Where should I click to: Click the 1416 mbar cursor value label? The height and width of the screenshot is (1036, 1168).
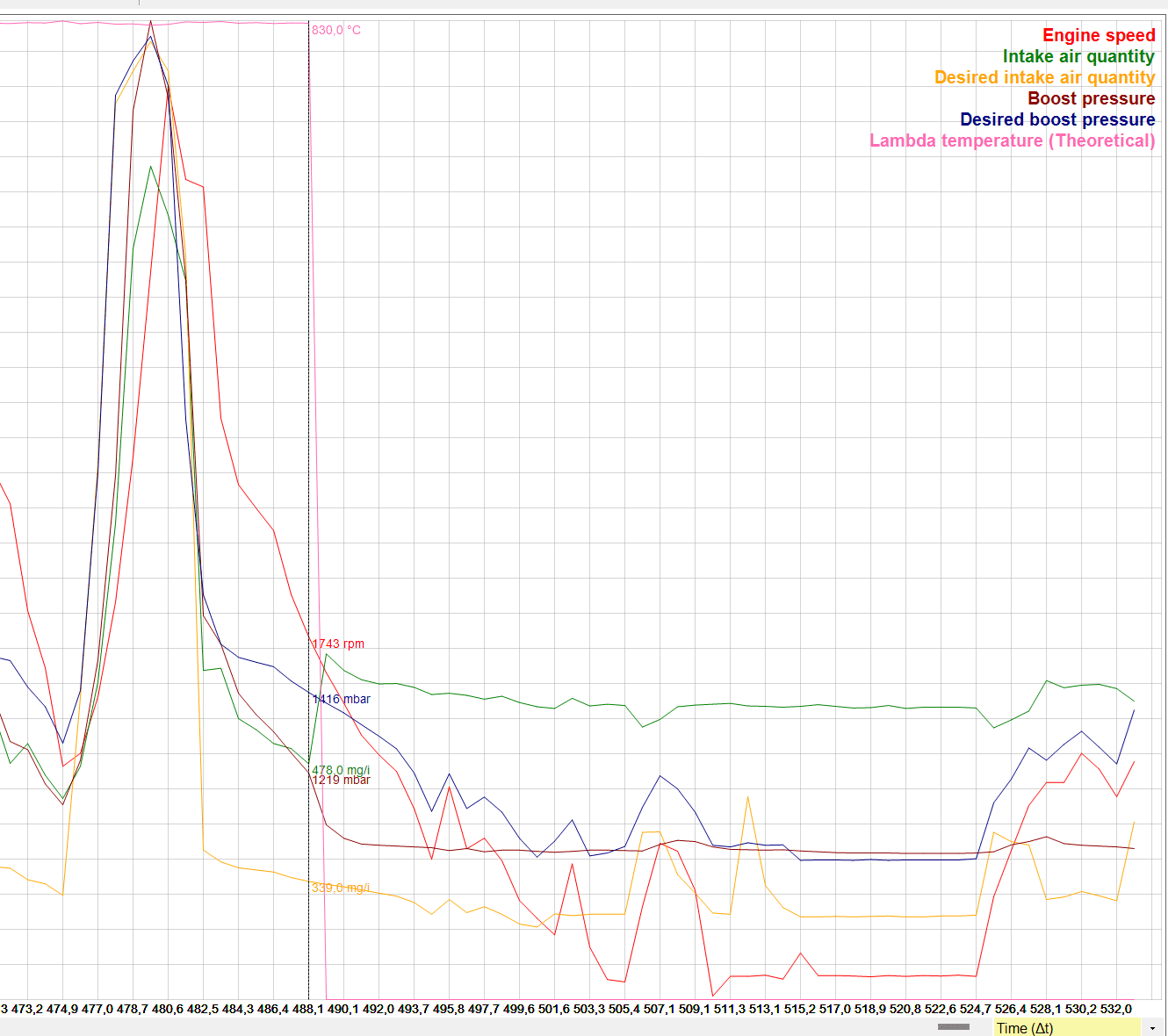click(342, 699)
